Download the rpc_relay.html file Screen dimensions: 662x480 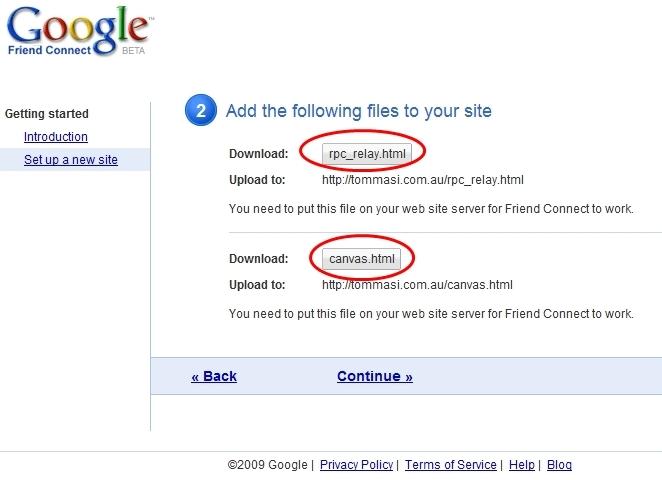366,153
